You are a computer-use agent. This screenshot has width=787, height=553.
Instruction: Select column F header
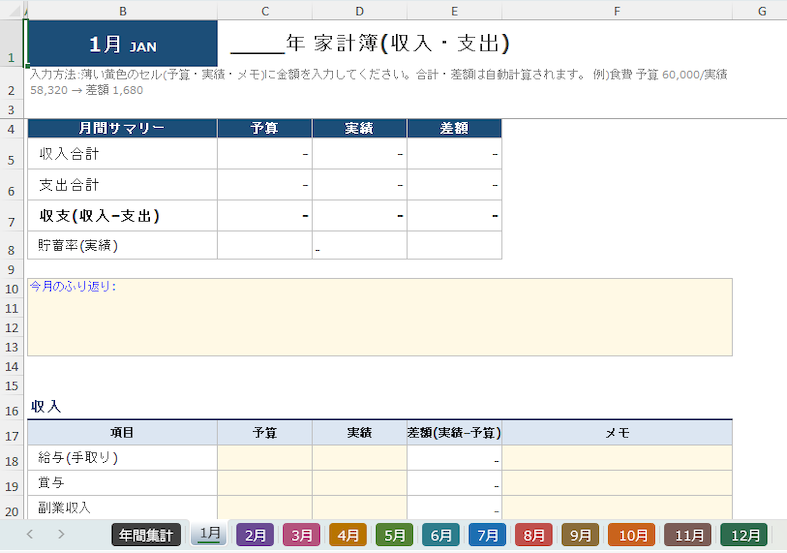617,11
